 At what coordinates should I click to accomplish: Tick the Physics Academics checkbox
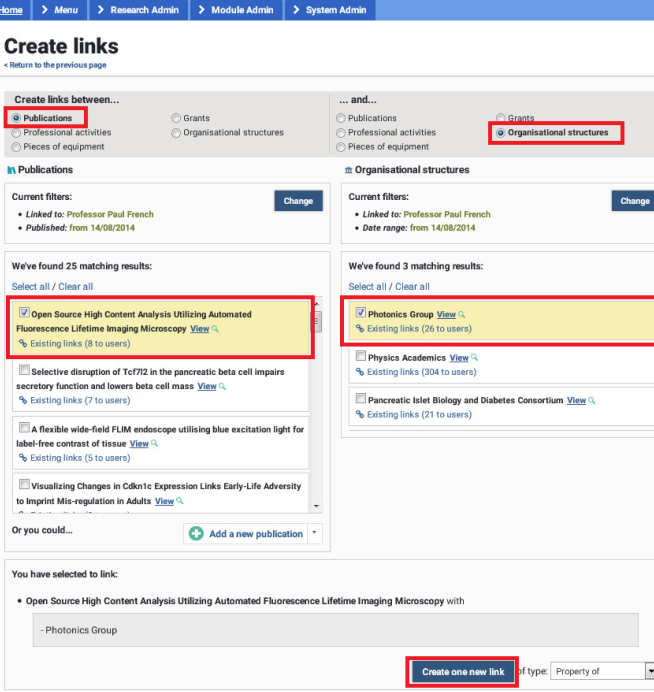point(360,357)
